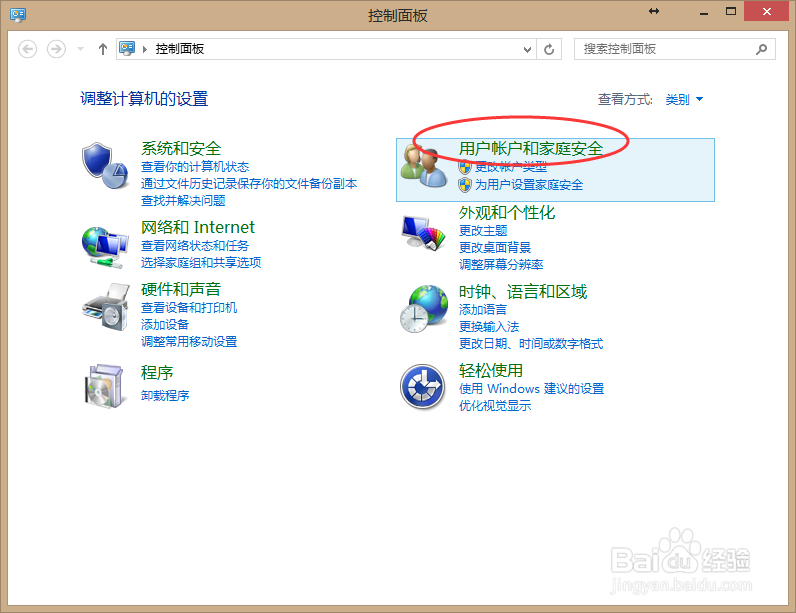Open 外观和个性化 category heading
Viewport: 796px width, 613px height.
[x=507, y=213]
